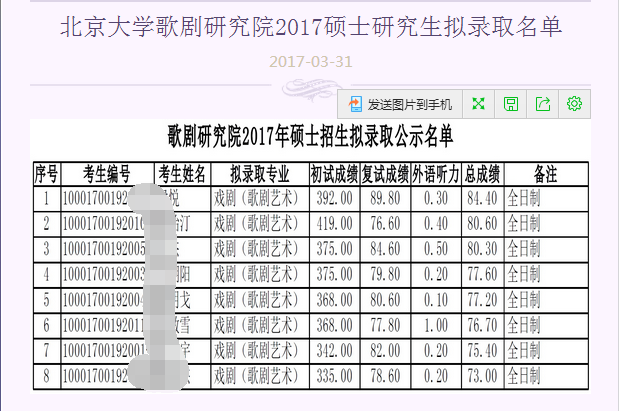The width and height of the screenshot is (619, 411).
Task: Click the 考生编号 column header
Action: click(x=107, y=174)
